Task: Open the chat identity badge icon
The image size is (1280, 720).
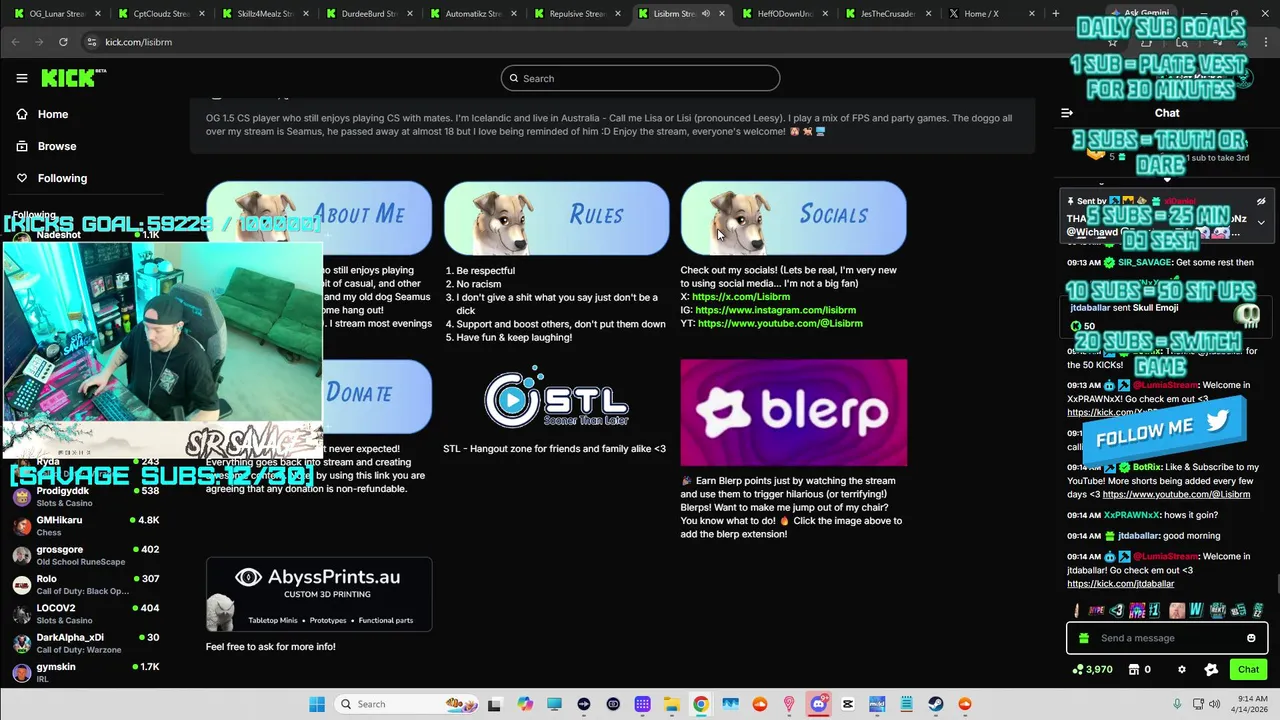Action: pos(1211,670)
